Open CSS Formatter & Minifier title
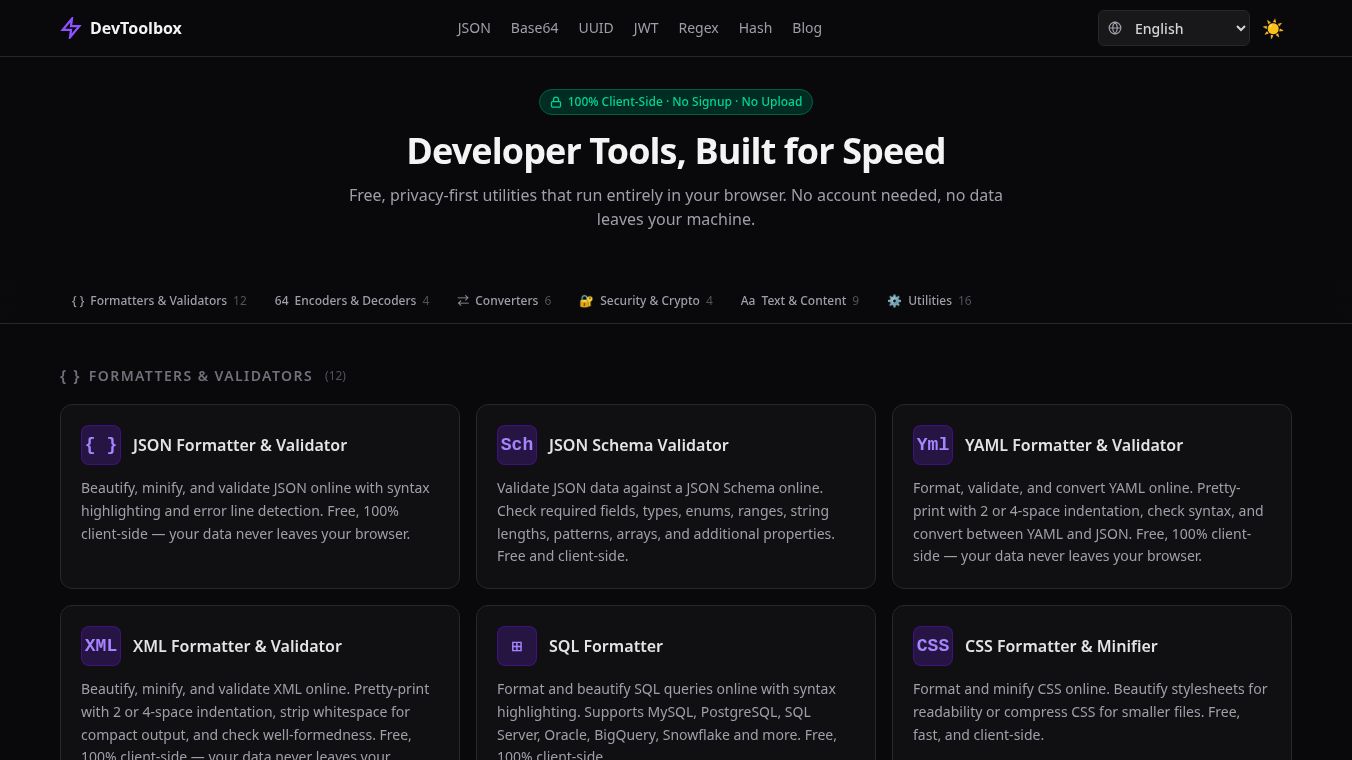 coord(1061,646)
